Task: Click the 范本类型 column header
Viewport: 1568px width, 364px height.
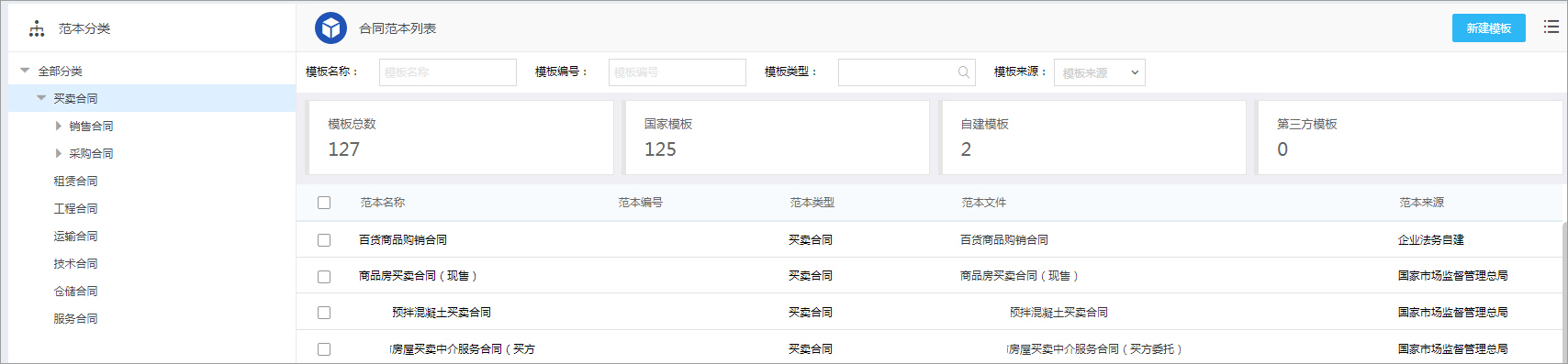Action: (x=812, y=203)
